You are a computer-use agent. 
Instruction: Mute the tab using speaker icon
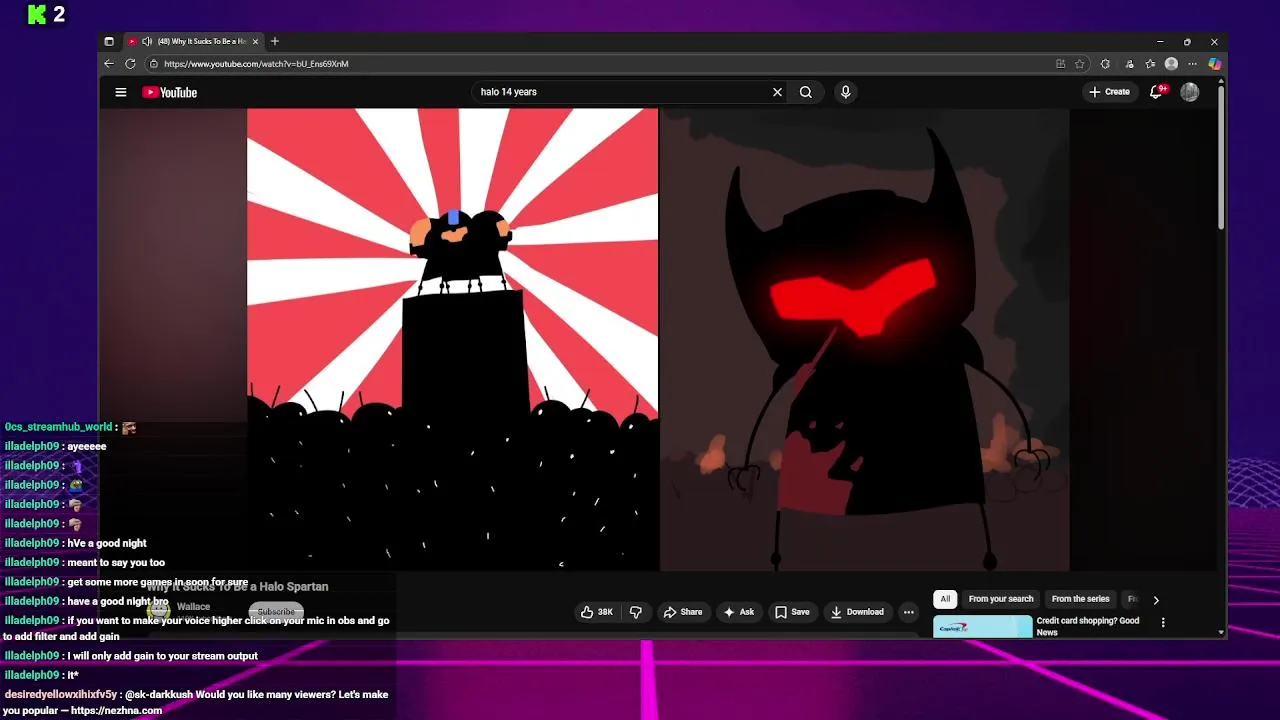coord(147,42)
